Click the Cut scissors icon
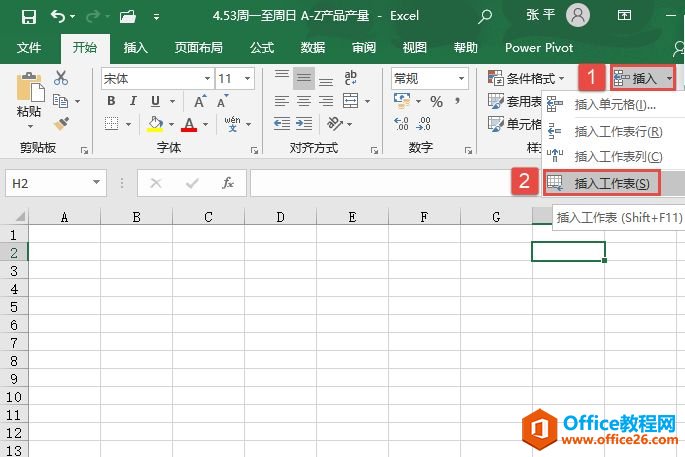685x457 pixels. point(61,78)
